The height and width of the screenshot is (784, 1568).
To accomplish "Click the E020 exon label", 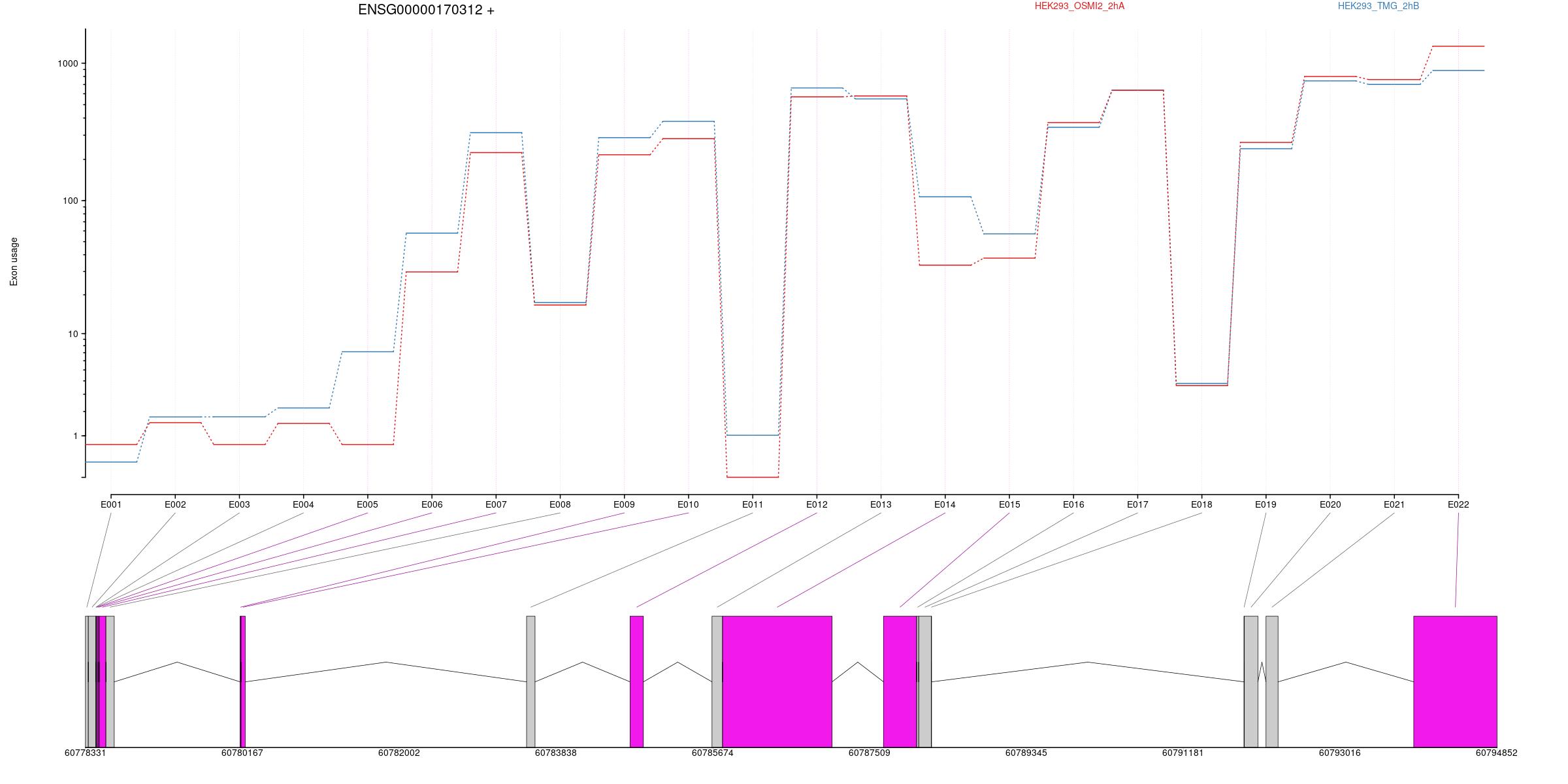I will (1330, 504).
